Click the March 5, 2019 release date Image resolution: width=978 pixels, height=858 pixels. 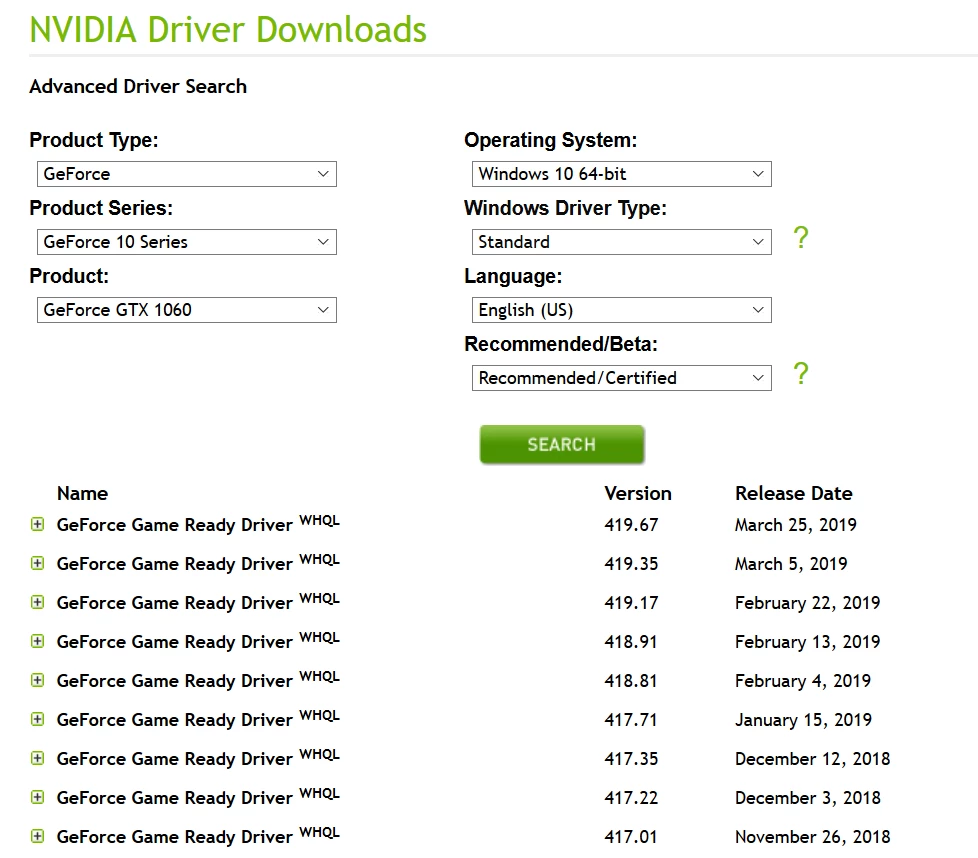791,564
